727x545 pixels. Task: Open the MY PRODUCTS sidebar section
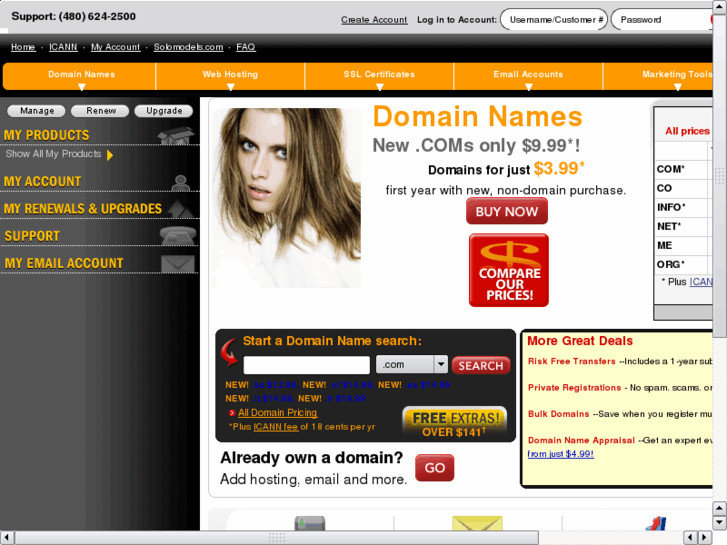[x=46, y=135]
